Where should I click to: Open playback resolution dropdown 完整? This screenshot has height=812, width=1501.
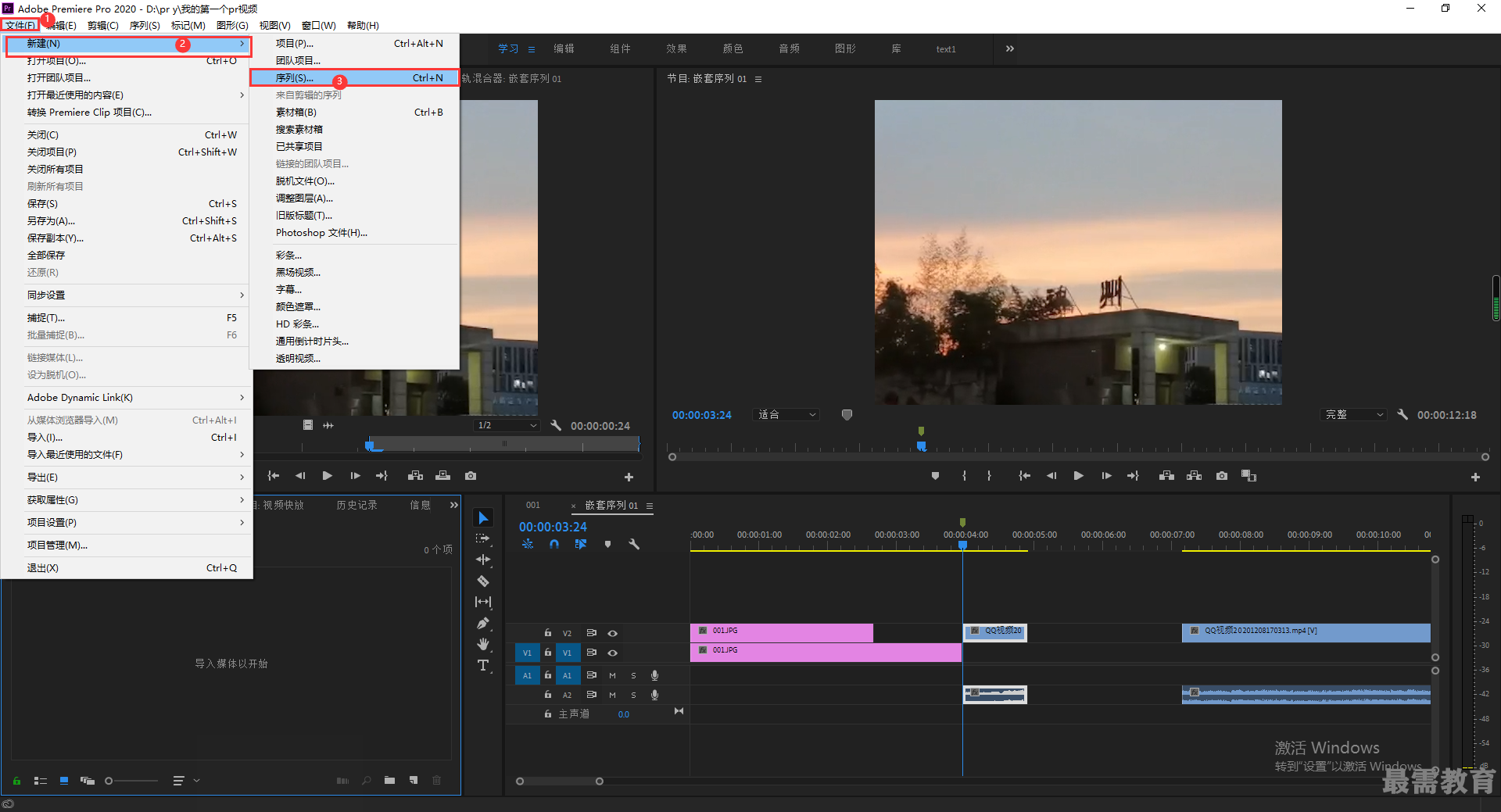(1354, 415)
